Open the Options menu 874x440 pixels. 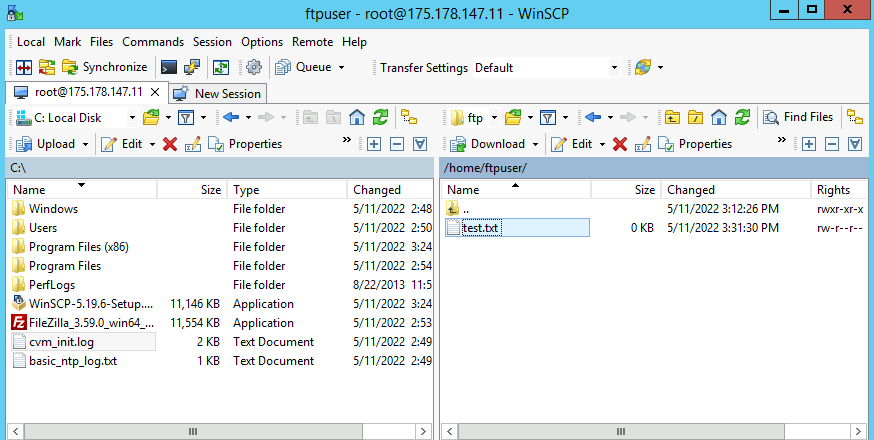262,42
